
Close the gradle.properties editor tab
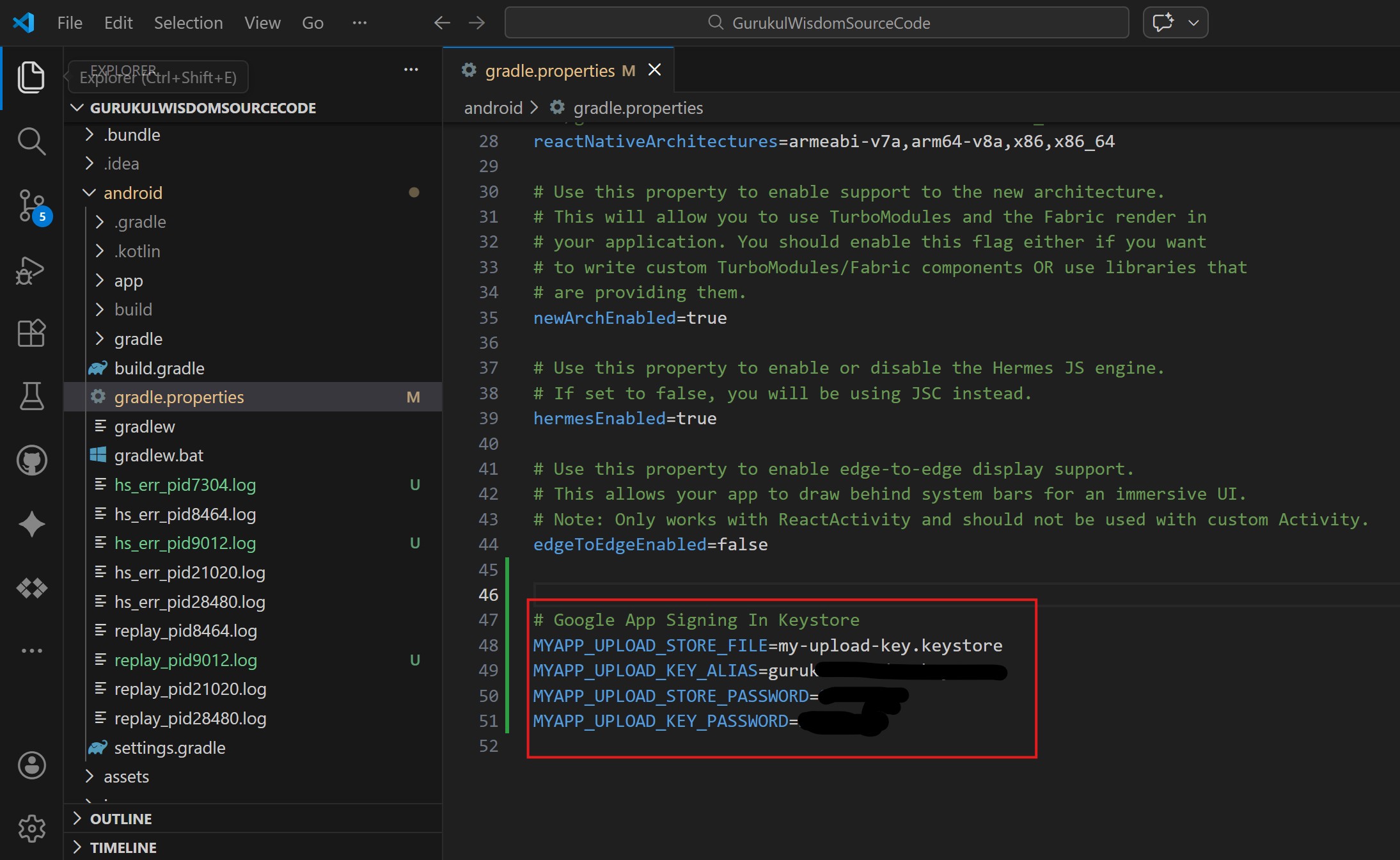click(x=654, y=70)
